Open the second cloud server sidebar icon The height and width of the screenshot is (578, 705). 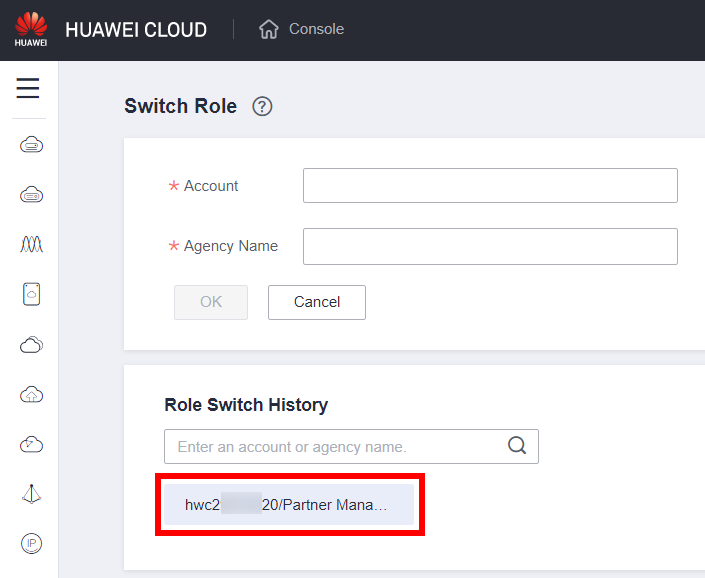31,195
